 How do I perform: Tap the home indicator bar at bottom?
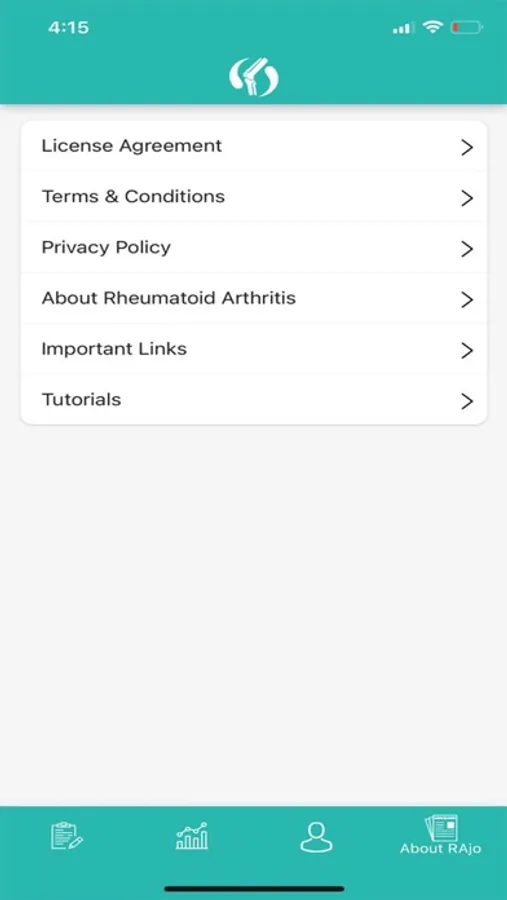[x=254, y=889]
